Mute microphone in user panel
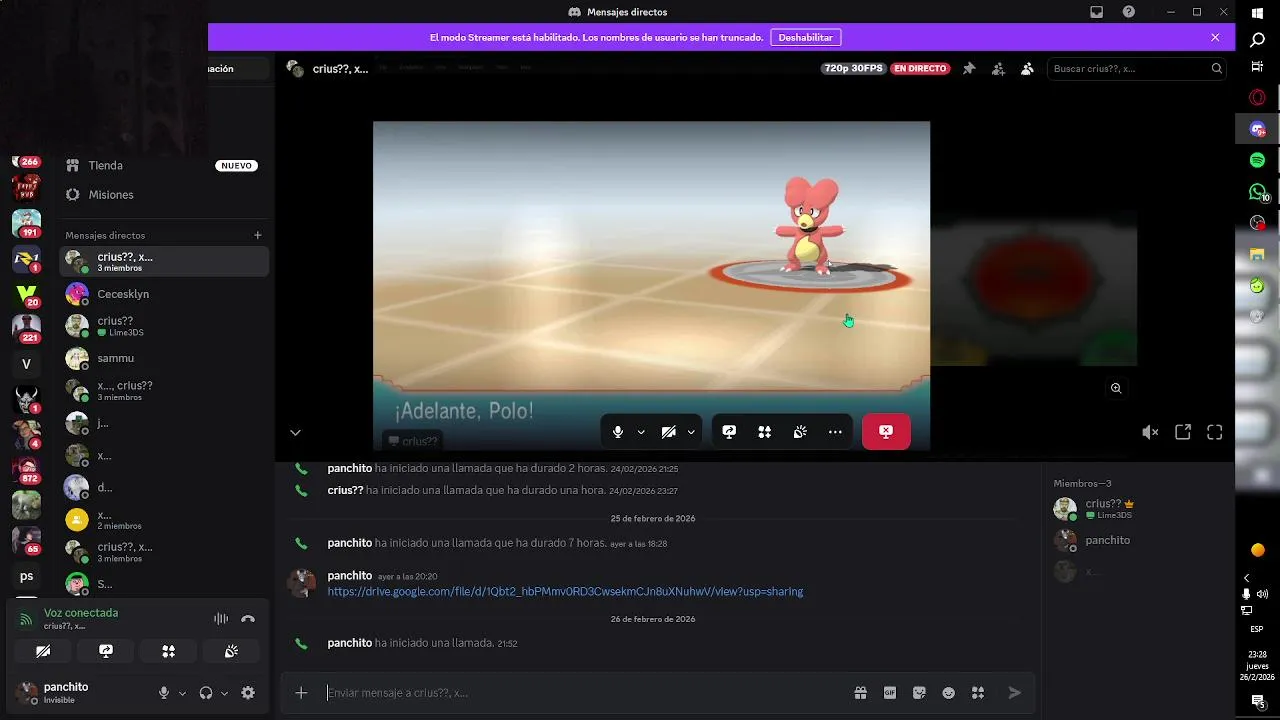 tap(164, 693)
